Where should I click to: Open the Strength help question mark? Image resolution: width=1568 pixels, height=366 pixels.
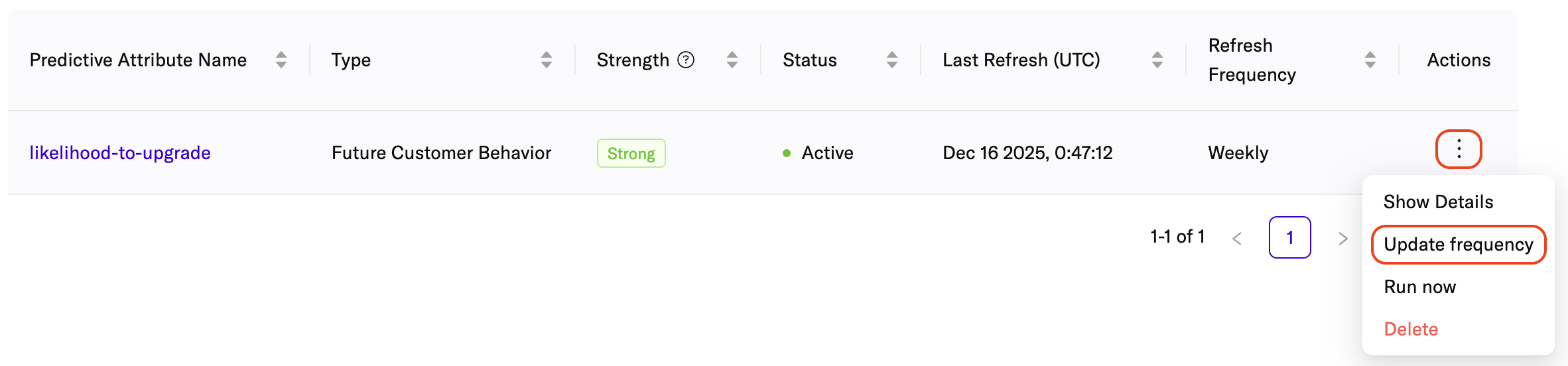(686, 60)
